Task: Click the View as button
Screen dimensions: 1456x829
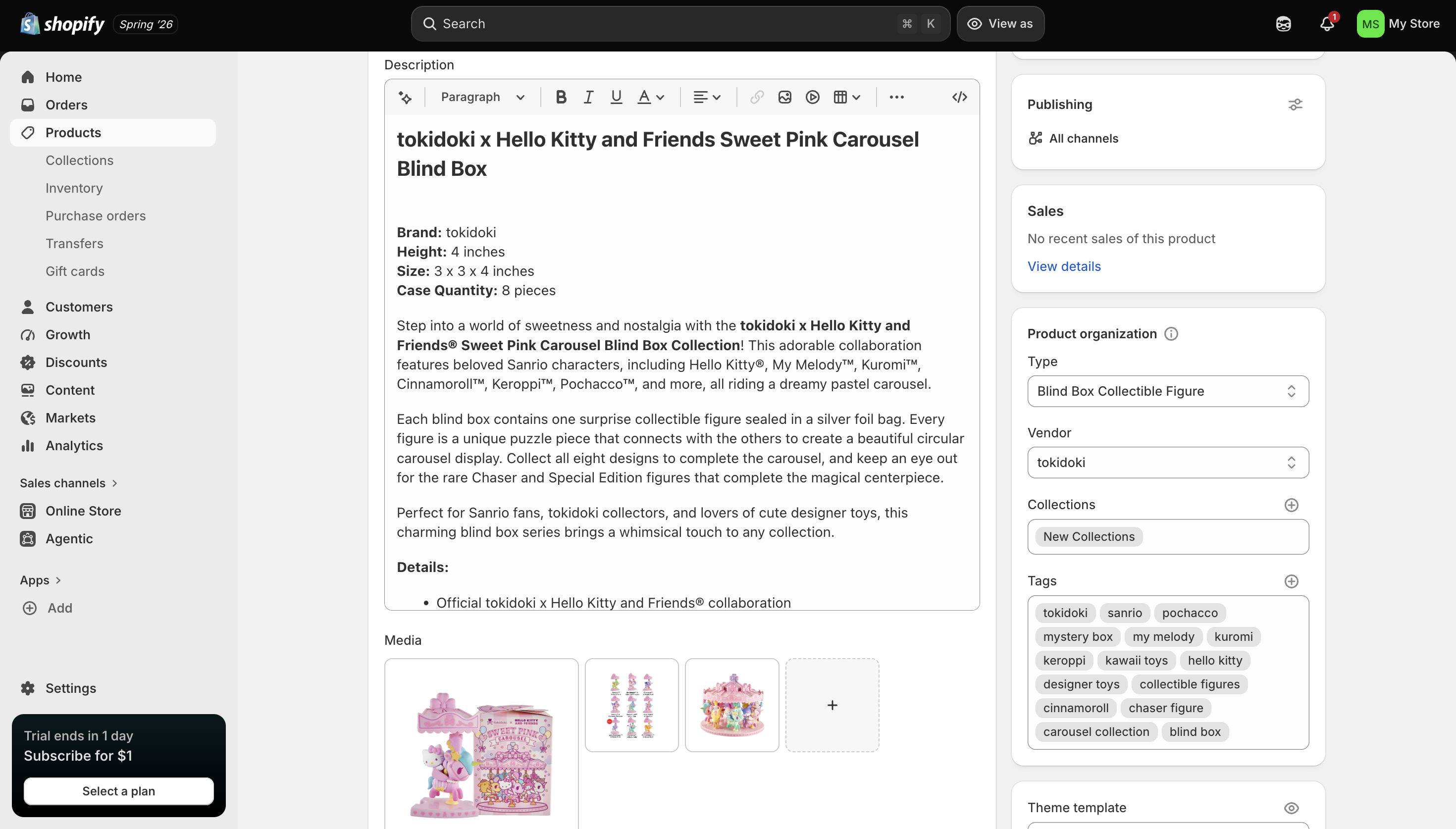Action: click(1000, 24)
